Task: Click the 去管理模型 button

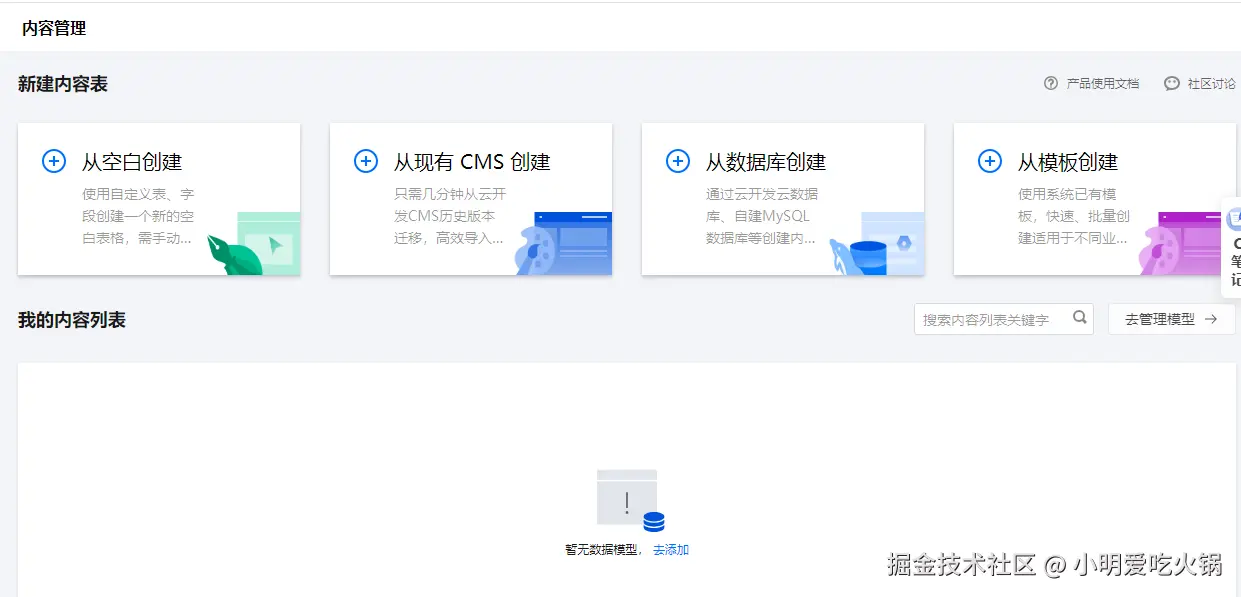Action: click(x=1171, y=319)
